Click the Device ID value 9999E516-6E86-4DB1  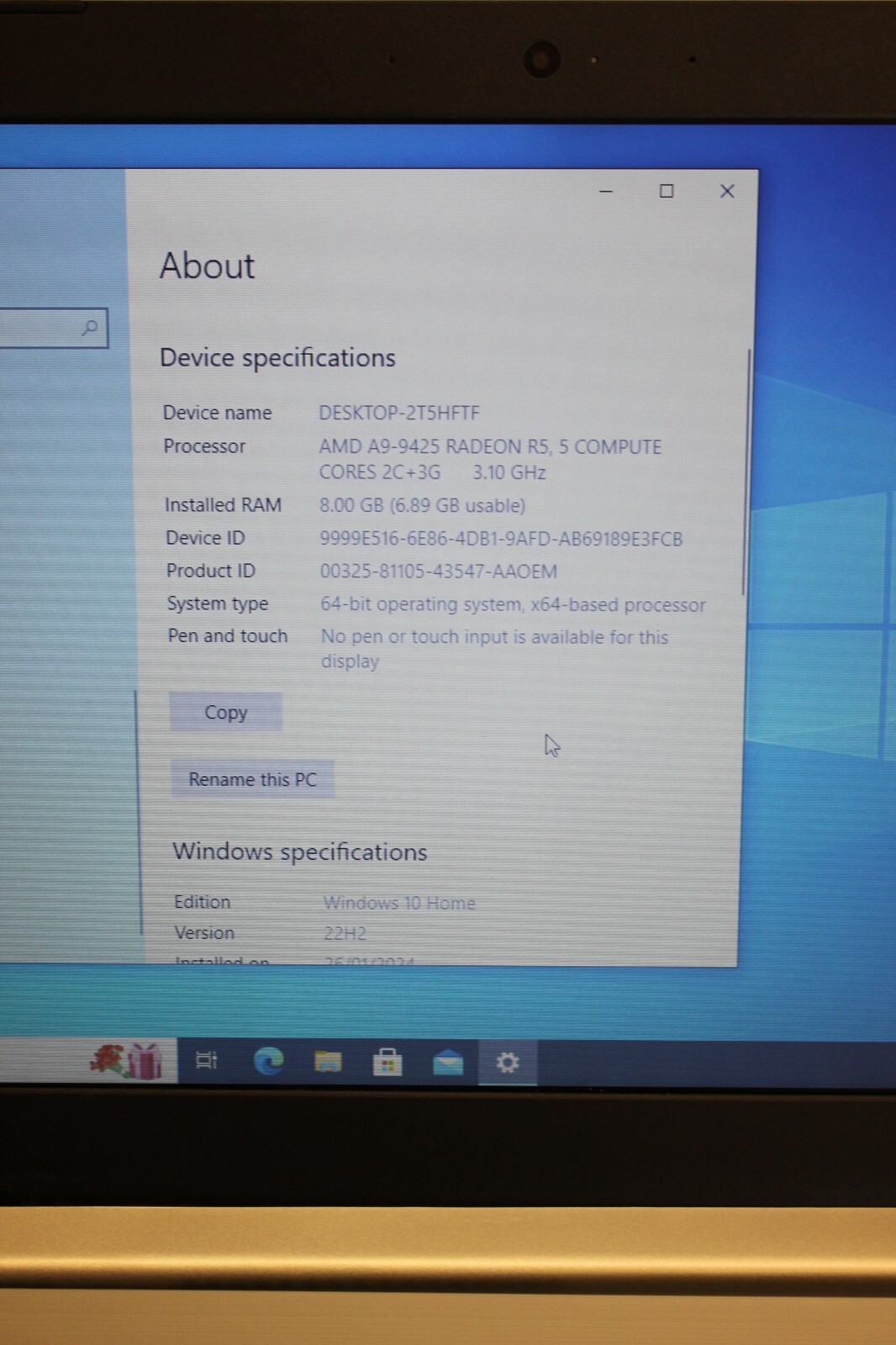[501, 539]
